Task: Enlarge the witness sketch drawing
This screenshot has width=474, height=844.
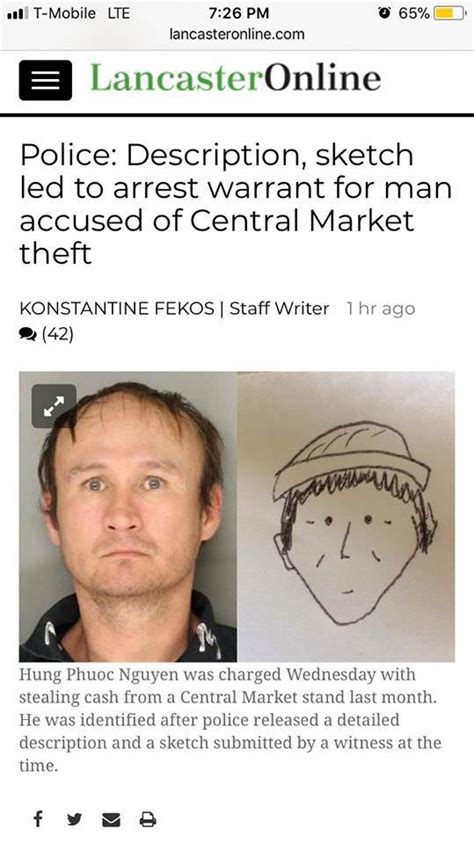Action: point(346,517)
